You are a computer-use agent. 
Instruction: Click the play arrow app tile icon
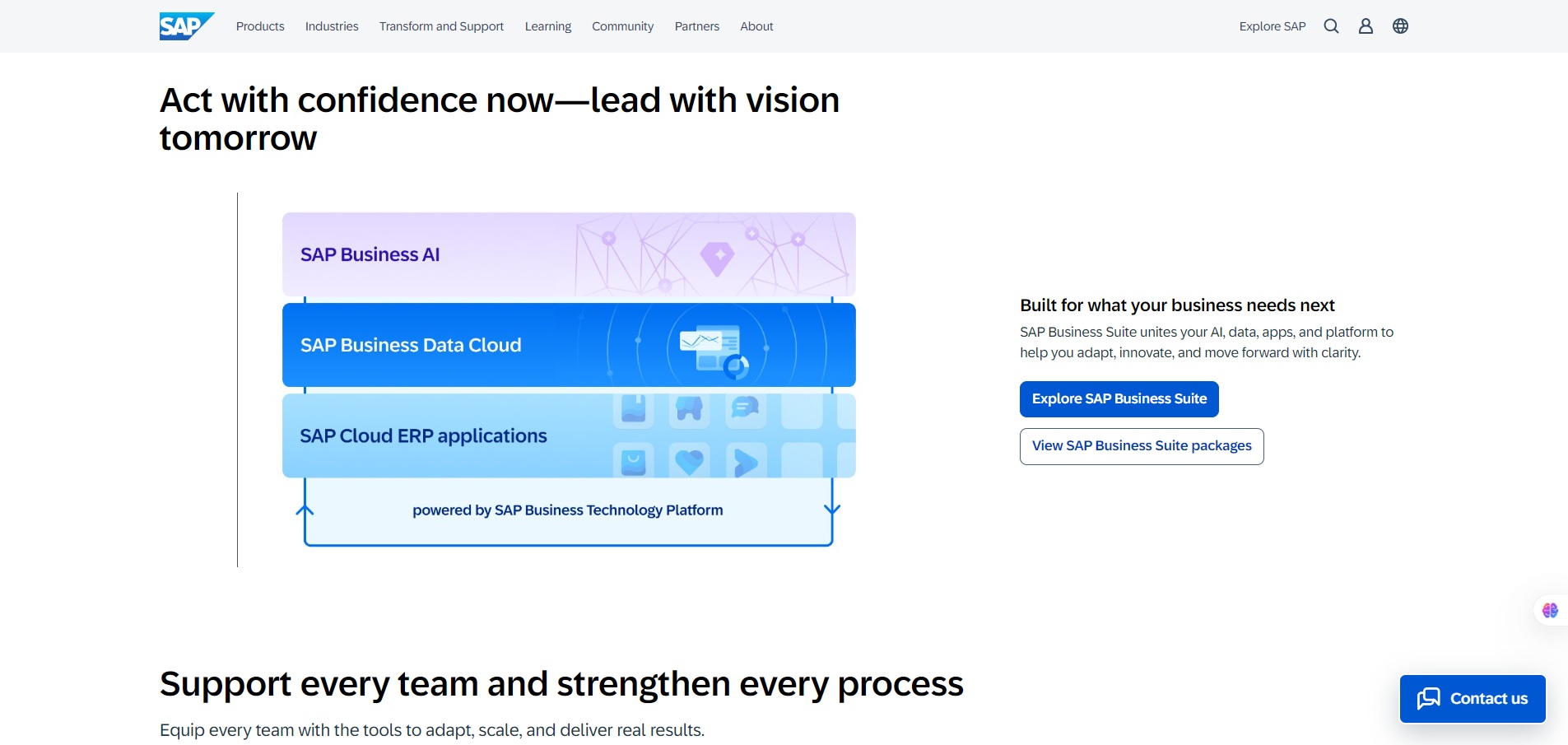pyautogui.click(x=746, y=461)
